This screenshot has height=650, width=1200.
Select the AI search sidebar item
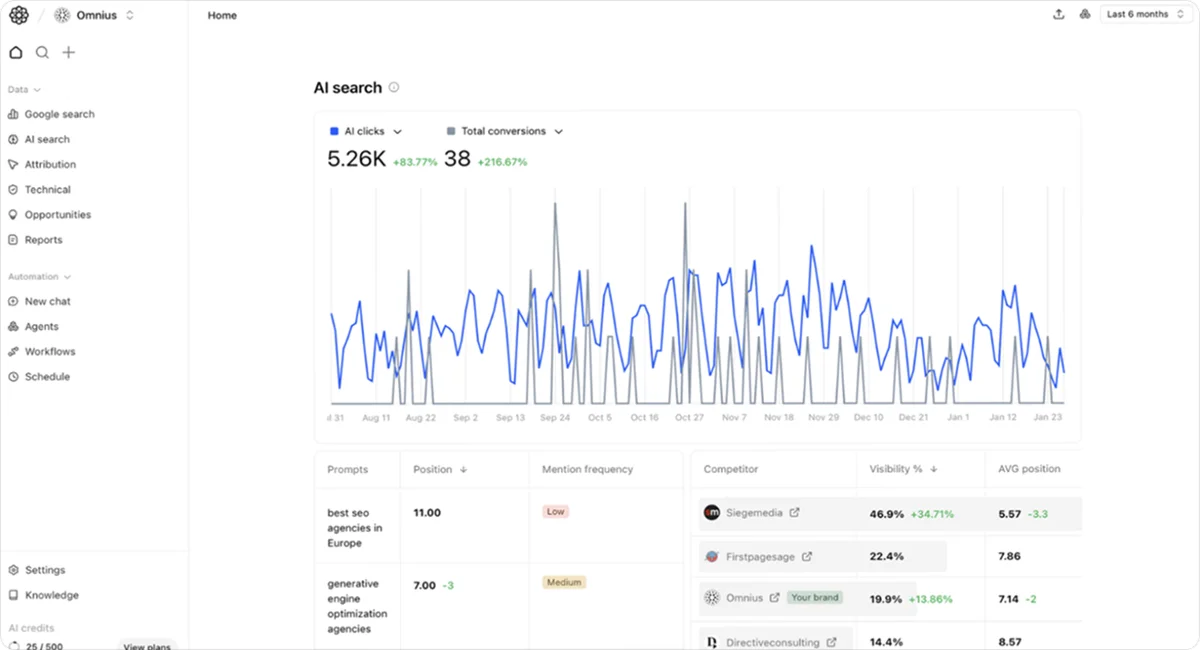tap(47, 139)
